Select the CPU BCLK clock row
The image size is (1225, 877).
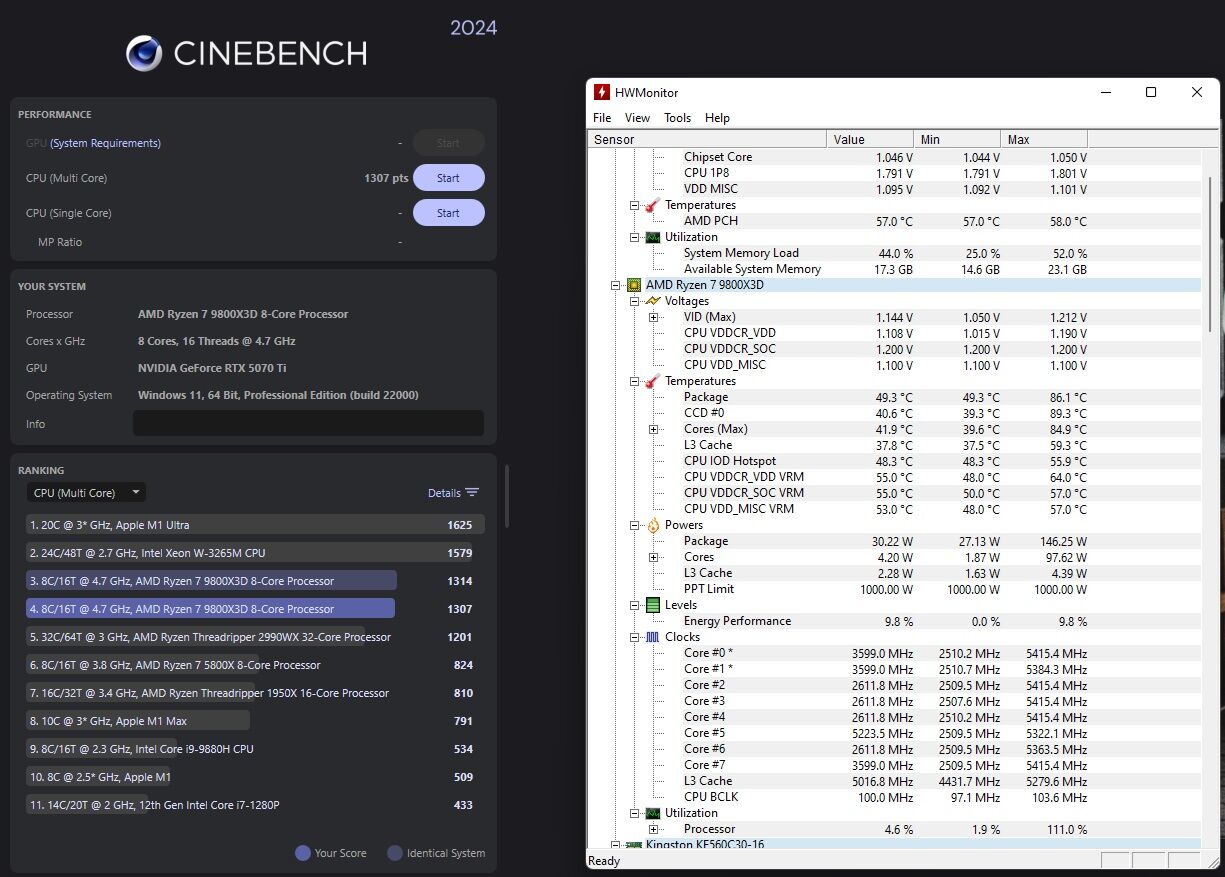[x=894, y=797]
